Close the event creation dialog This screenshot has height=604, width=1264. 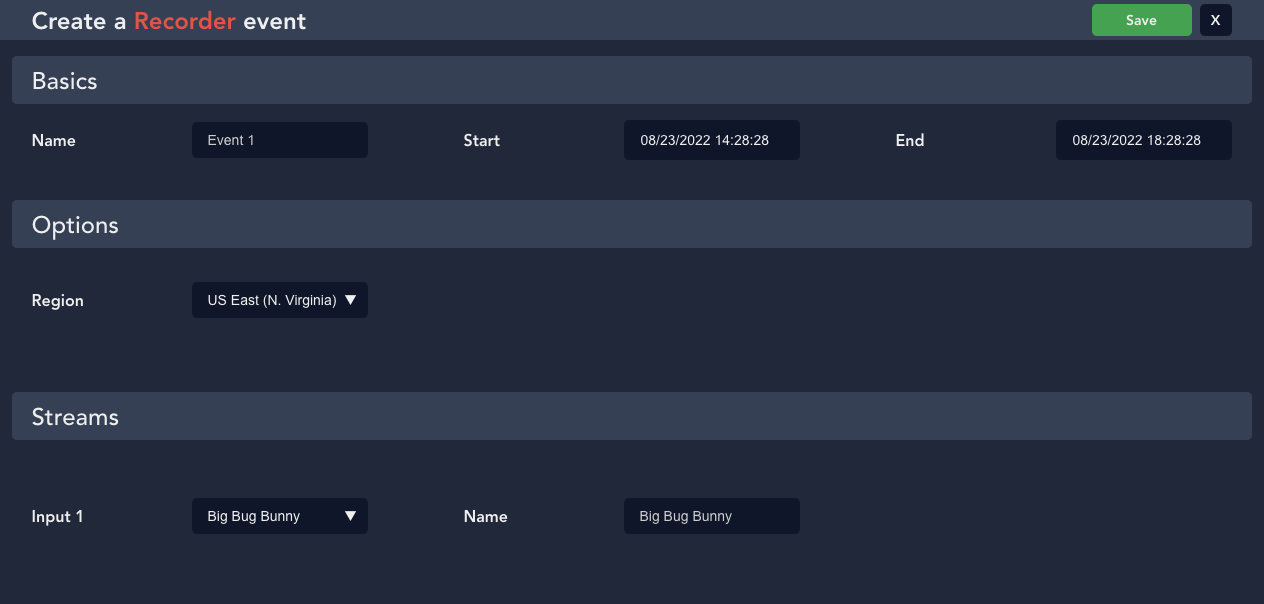coord(1215,20)
